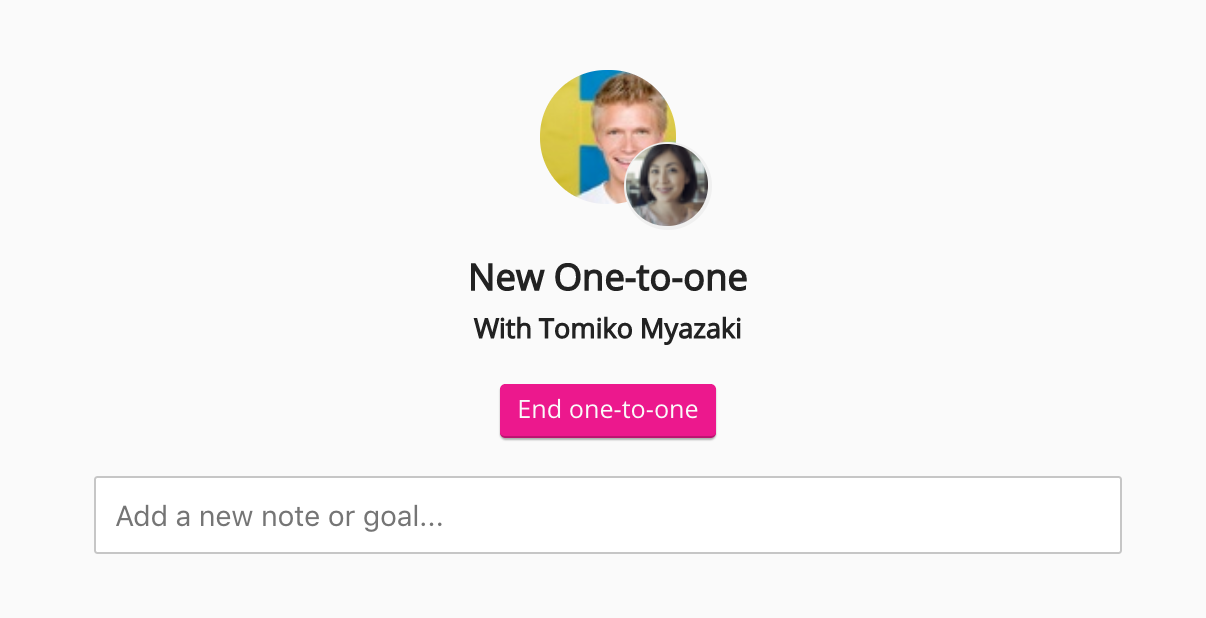Screen dimensions: 1206x618
Task: Focus the Add a new note or goal box
Action: coord(607,515)
